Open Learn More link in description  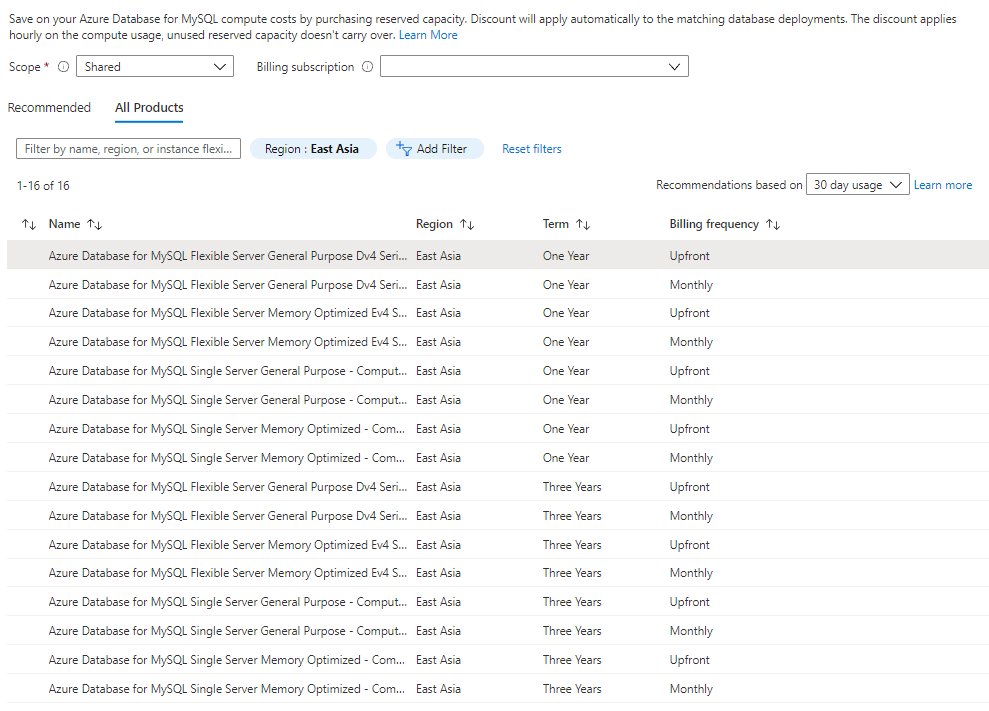tap(428, 35)
